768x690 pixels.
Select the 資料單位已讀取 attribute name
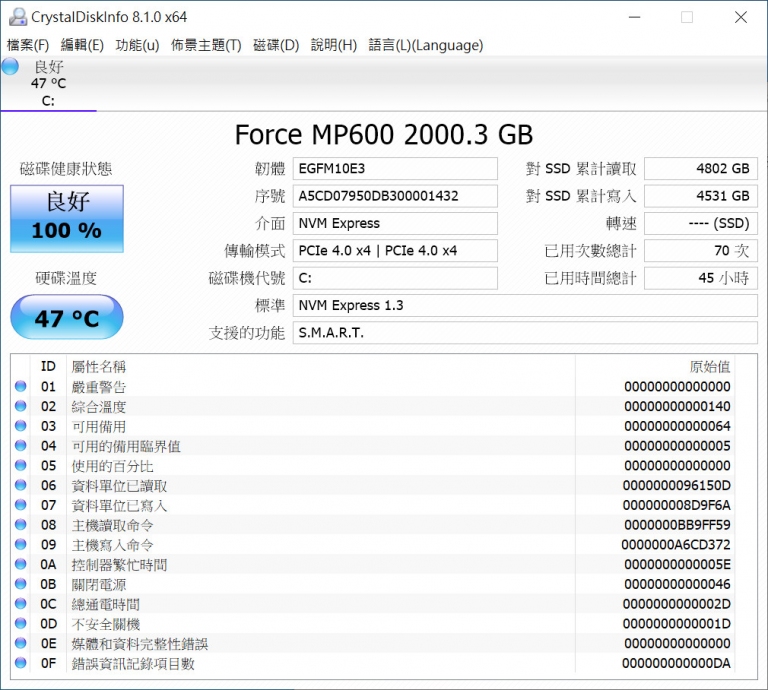(119, 486)
